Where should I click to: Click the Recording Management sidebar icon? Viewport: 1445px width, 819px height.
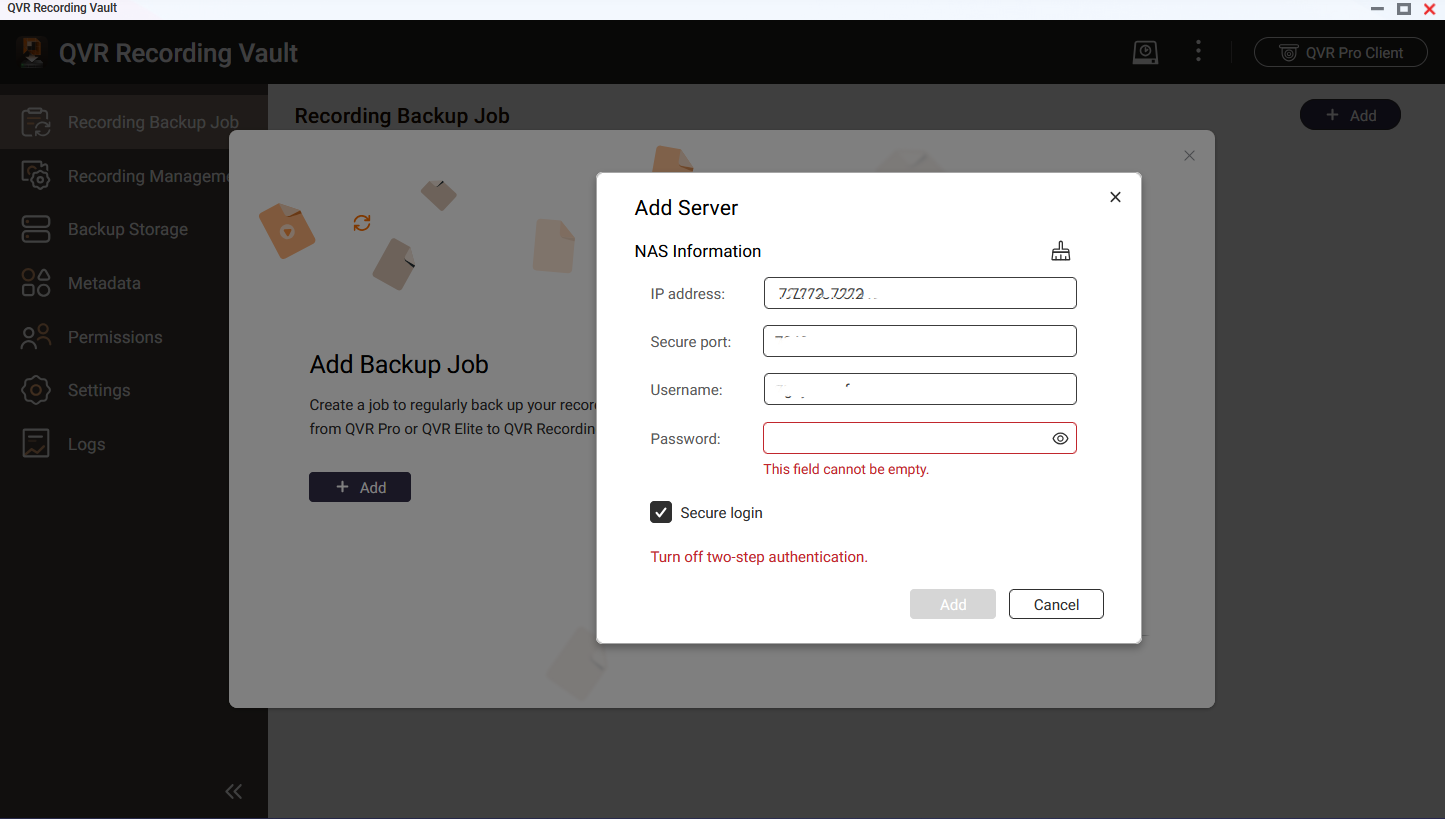[x=36, y=176]
